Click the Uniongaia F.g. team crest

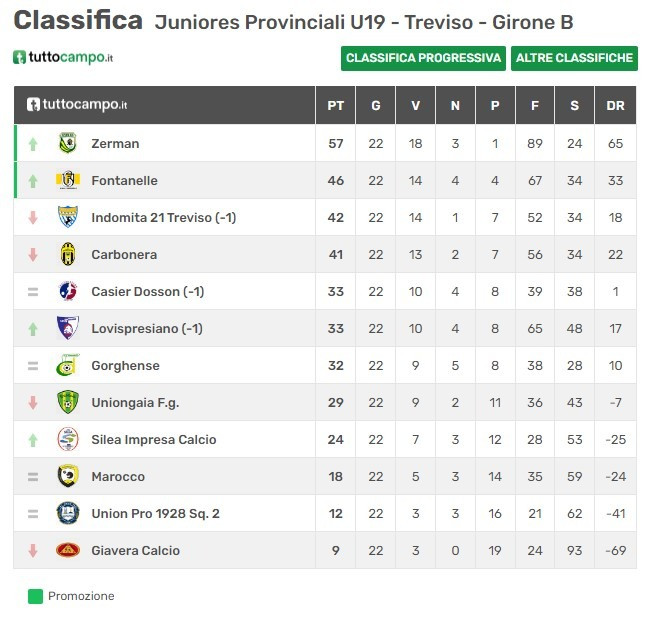67,402
